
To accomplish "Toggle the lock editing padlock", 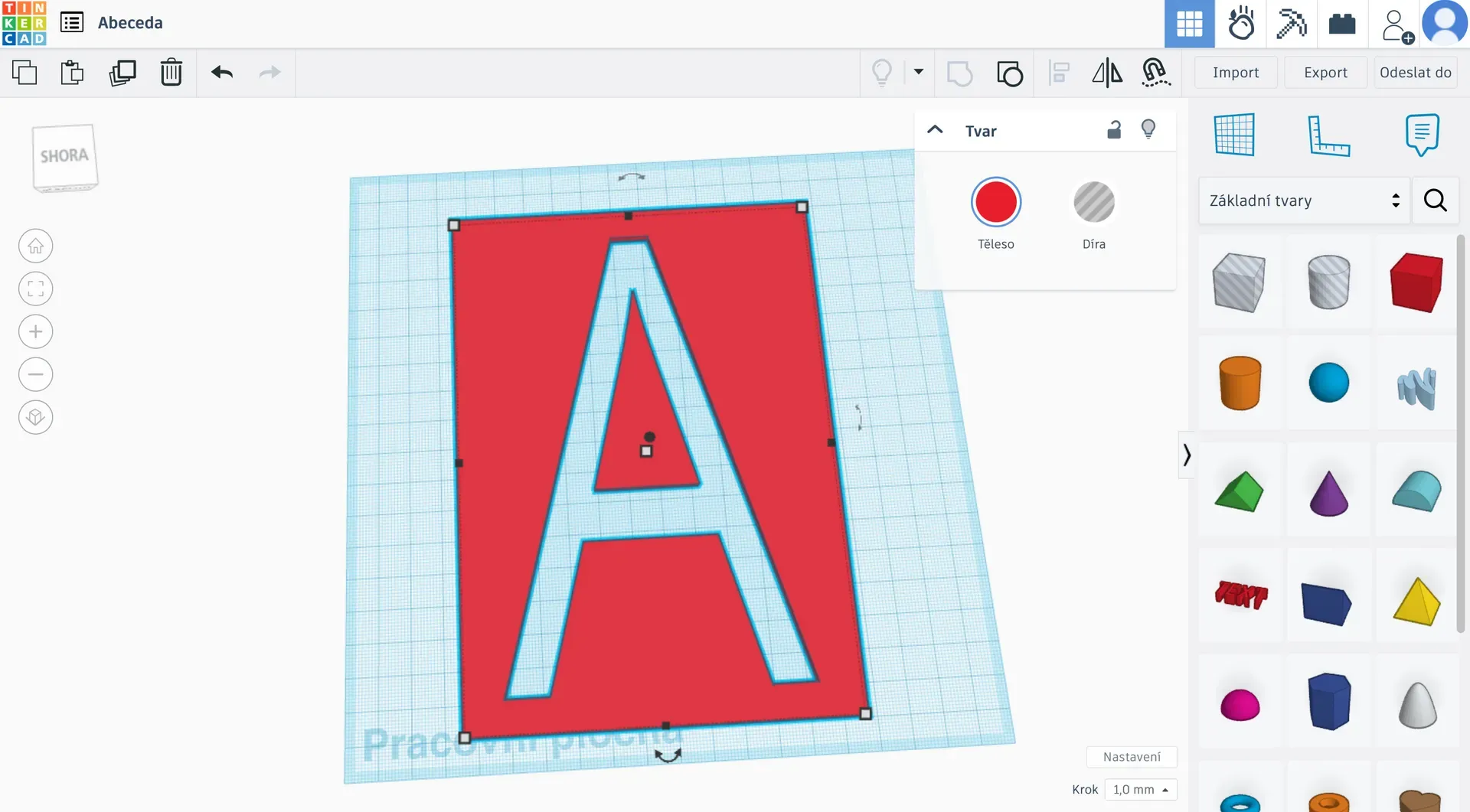I will [1114, 130].
